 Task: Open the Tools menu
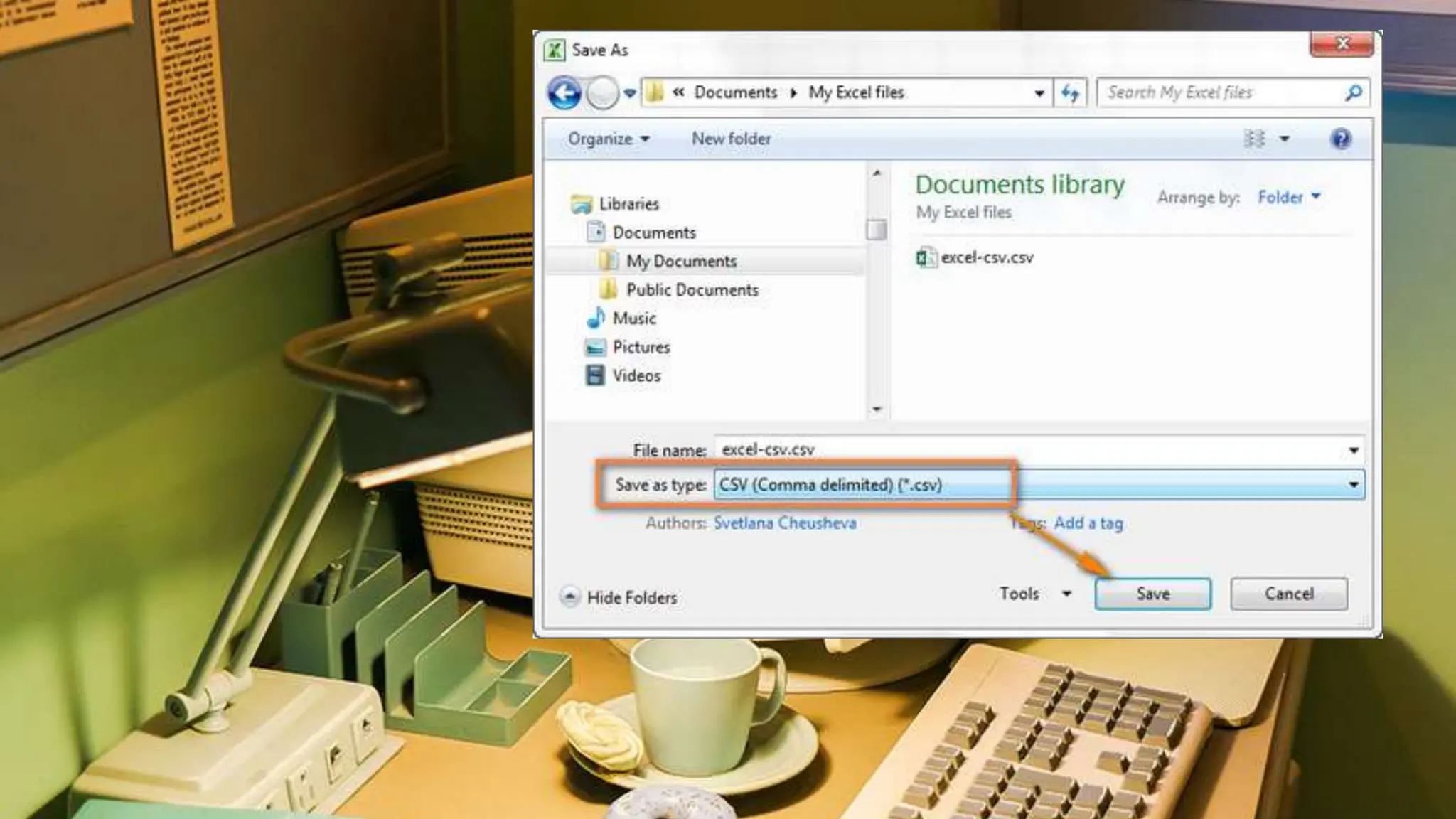[x=1034, y=594]
